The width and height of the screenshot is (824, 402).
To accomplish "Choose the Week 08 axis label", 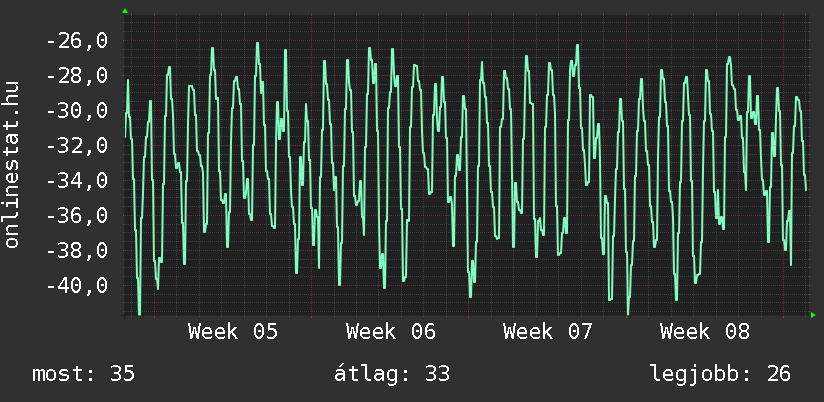I will tap(704, 331).
